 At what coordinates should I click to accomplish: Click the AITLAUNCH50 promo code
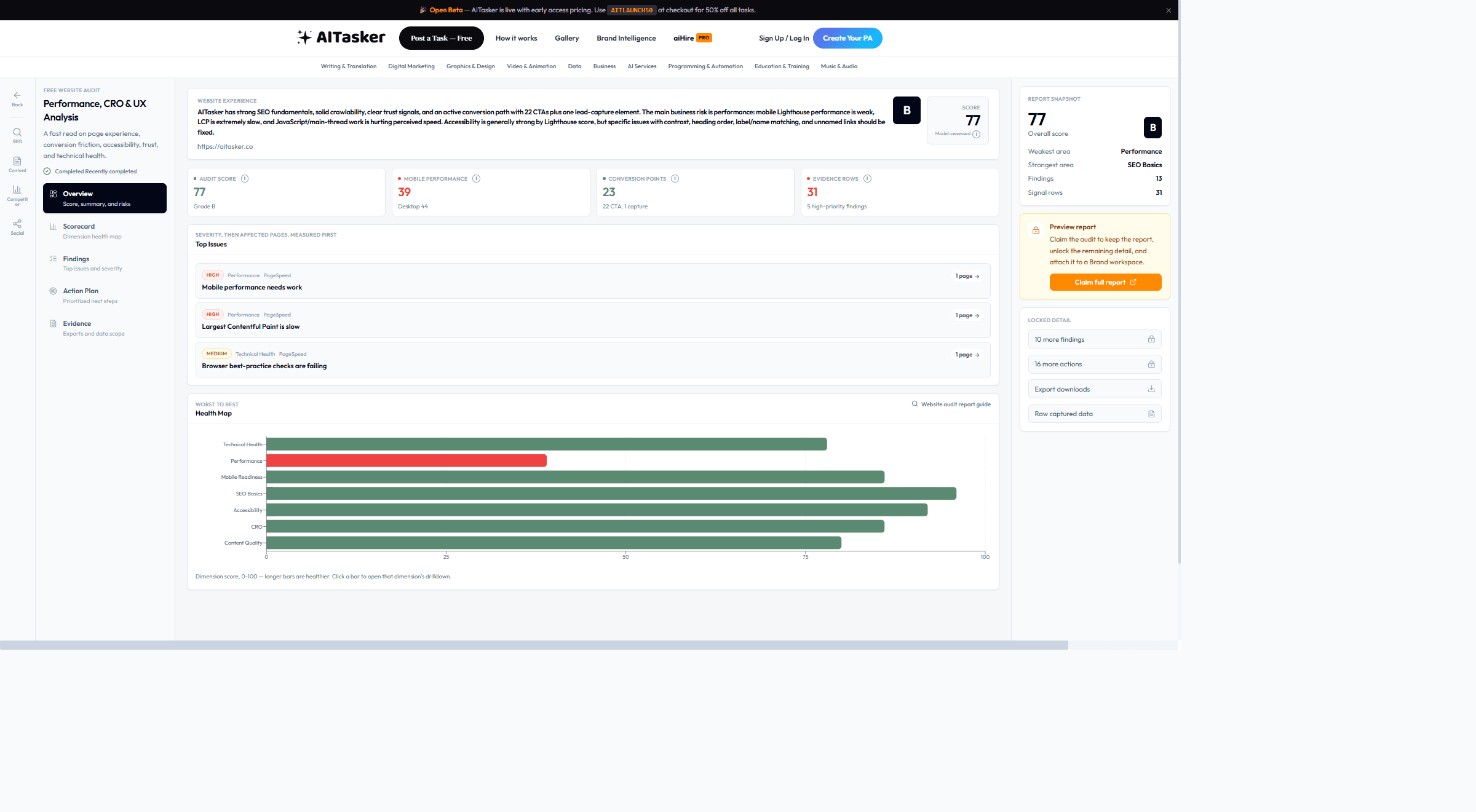[x=632, y=10]
